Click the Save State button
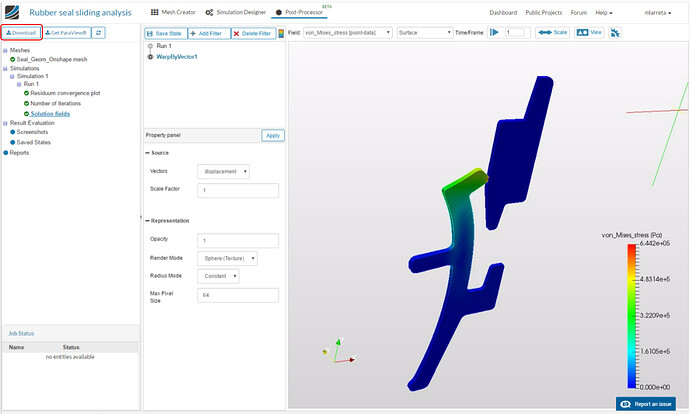 click(x=165, y=33)
